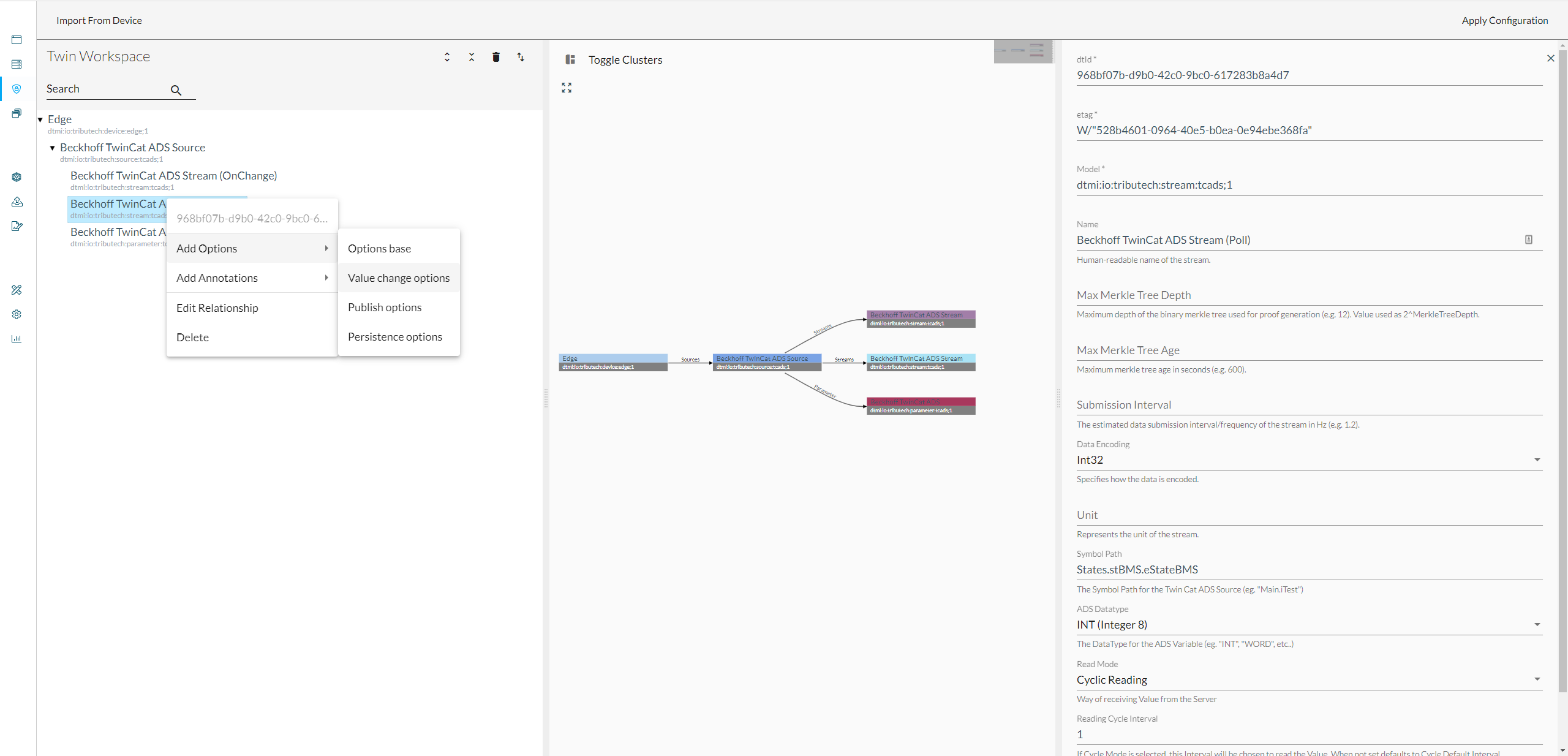Image resolution: width=1568 pixels, height=756 pixels.
Task: Click the Toggle Clusters layout icon
Action: 570,59
